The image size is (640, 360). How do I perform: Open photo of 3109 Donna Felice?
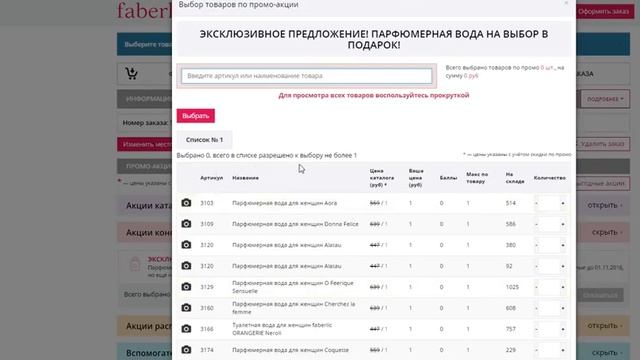pos(186,224)
